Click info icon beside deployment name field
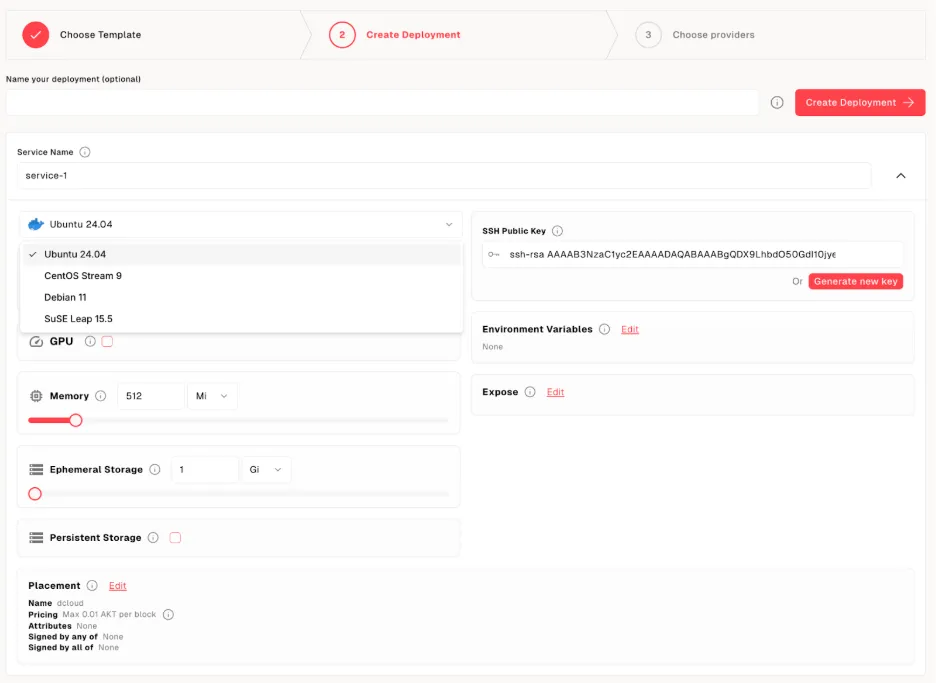Viewport: 936px width, 683px height. pyautogui.click(x=777, y=102)
